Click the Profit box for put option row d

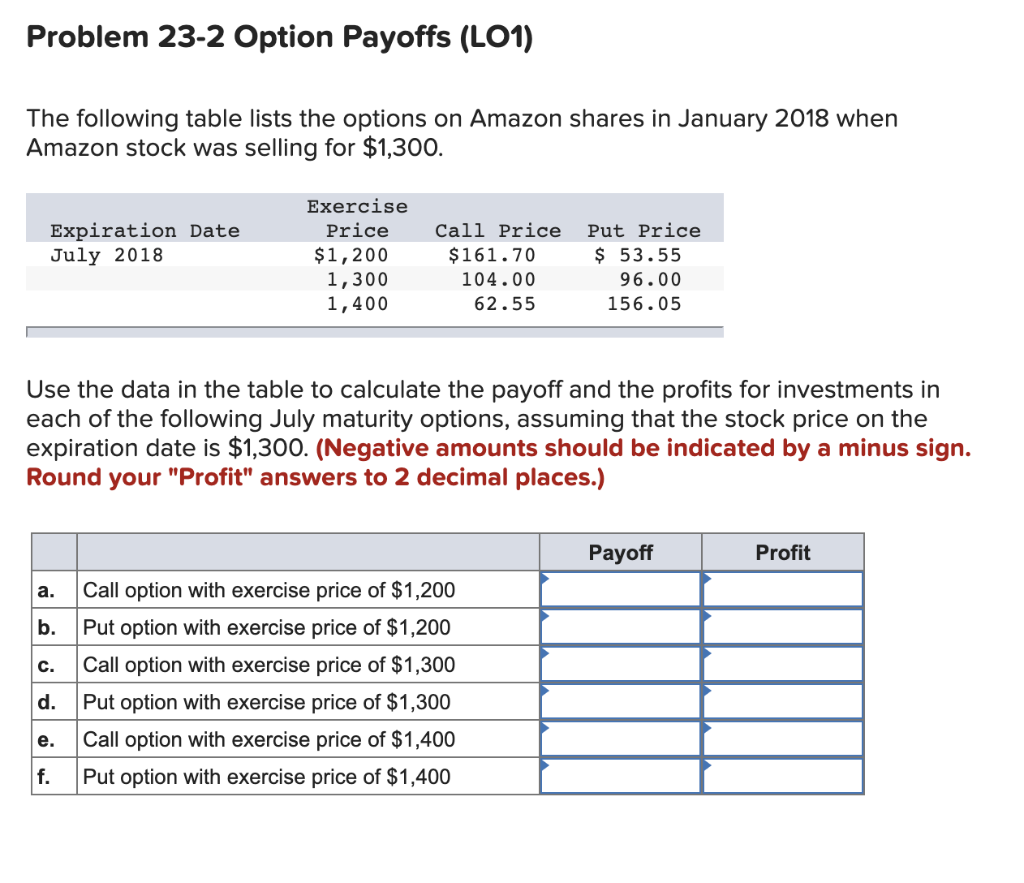(782, 701)
